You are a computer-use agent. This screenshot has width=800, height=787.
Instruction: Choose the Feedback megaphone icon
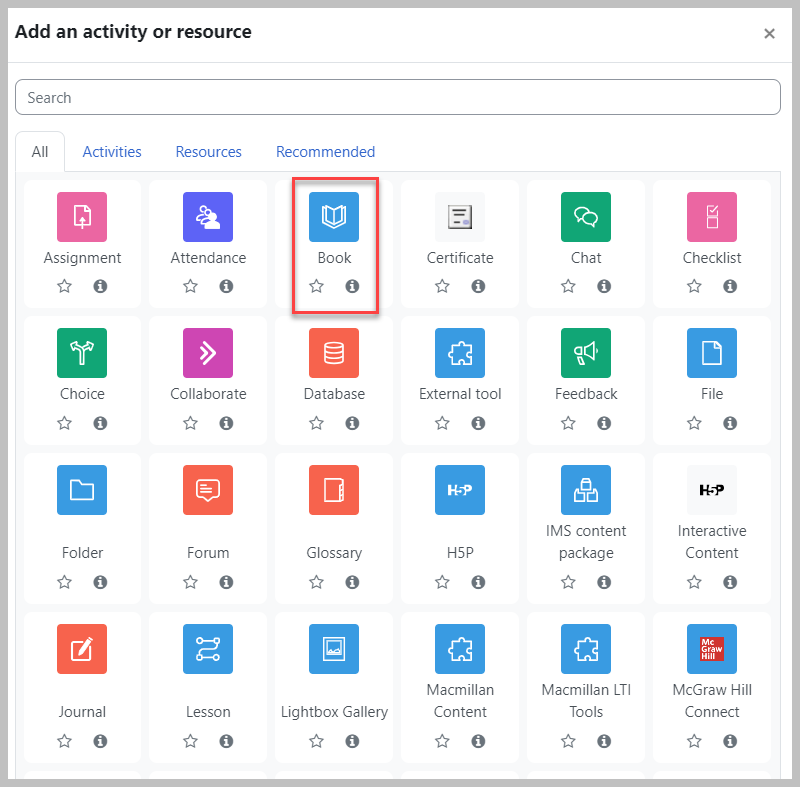point(586,353)
